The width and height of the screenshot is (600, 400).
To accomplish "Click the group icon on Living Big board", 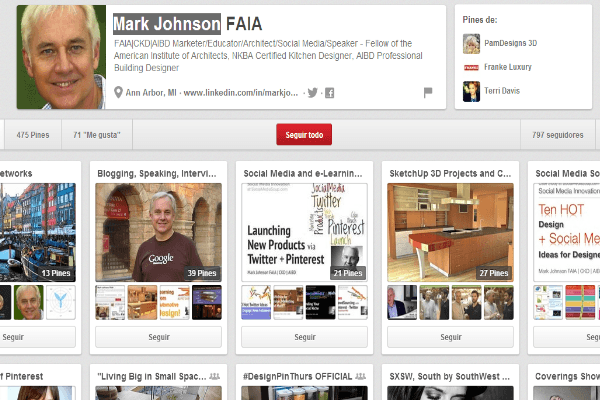I will 215,377.
